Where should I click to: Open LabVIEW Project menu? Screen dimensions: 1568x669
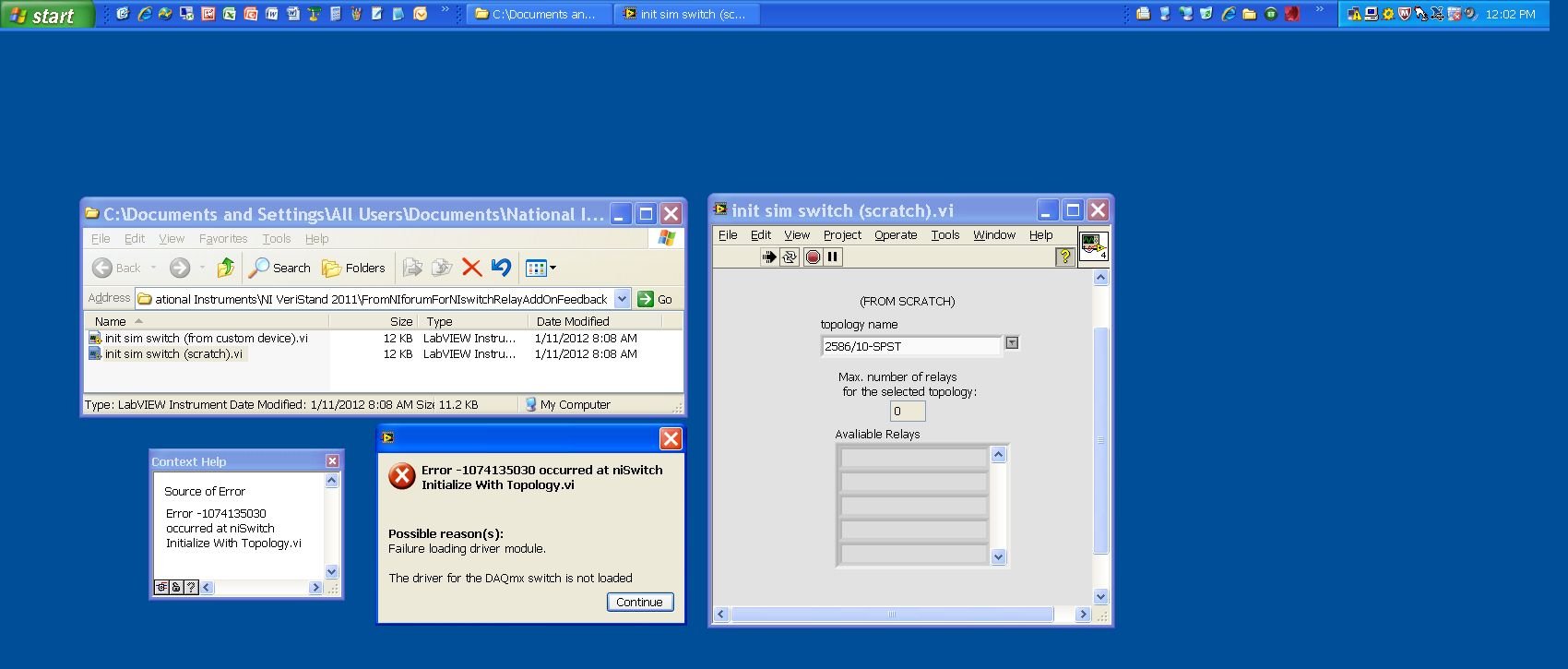tap(842, 234)
